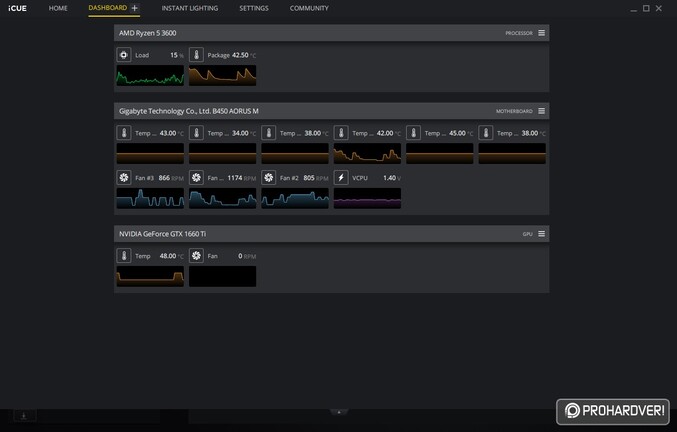677x432 pixels.
Task: Click the download icon at bottom left
Action: tap(24, 416)
